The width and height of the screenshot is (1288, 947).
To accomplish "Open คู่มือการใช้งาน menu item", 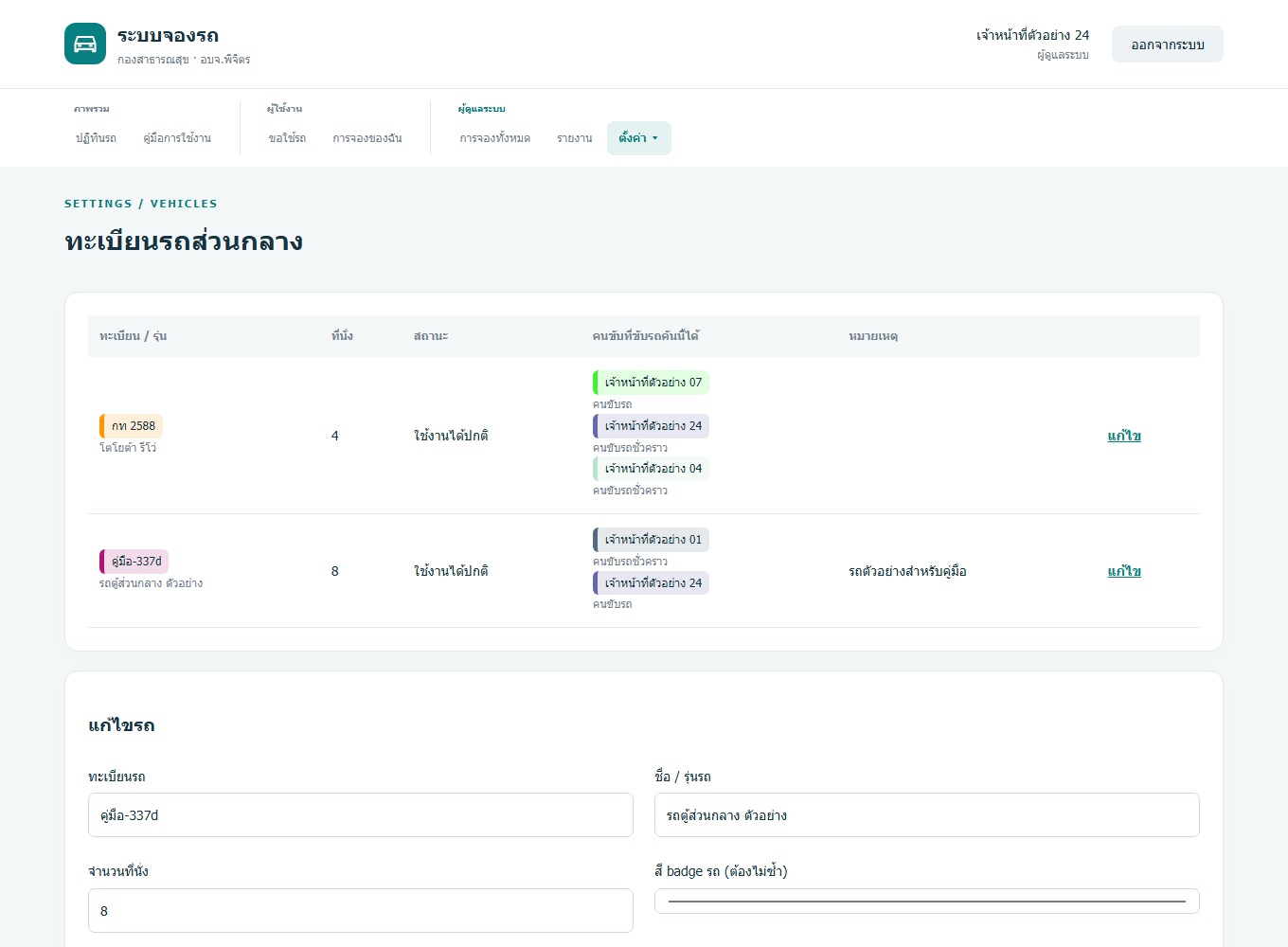I will [x=177, y=138].
